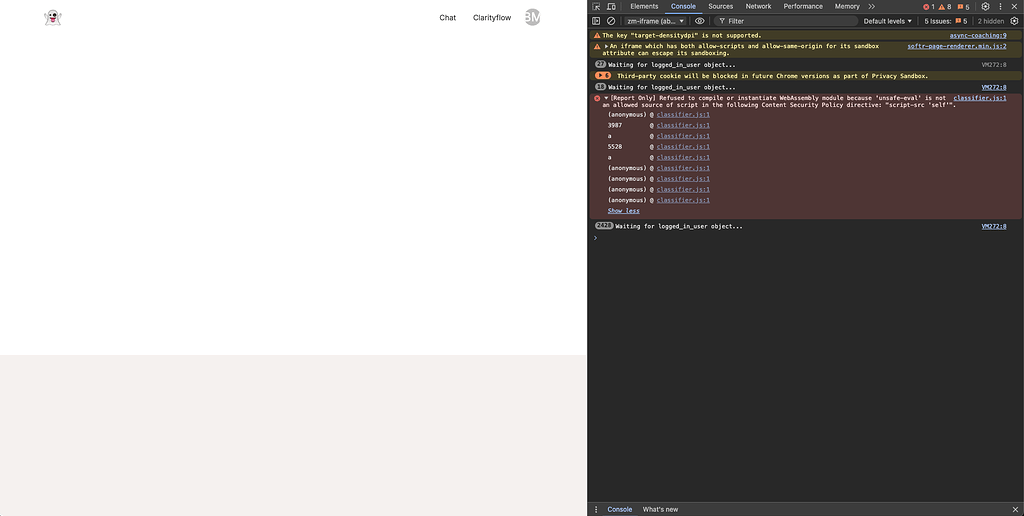This screenshot has width=1024, height=516.
Task: Open VM272:8 link beside the 18 message
Action: click(994, 88)
